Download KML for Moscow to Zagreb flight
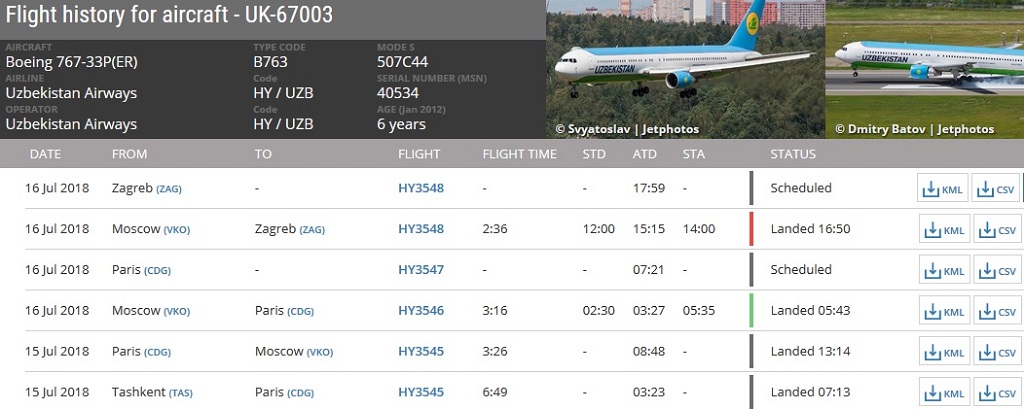1024x409 pixels. click(x=944, y=229)
